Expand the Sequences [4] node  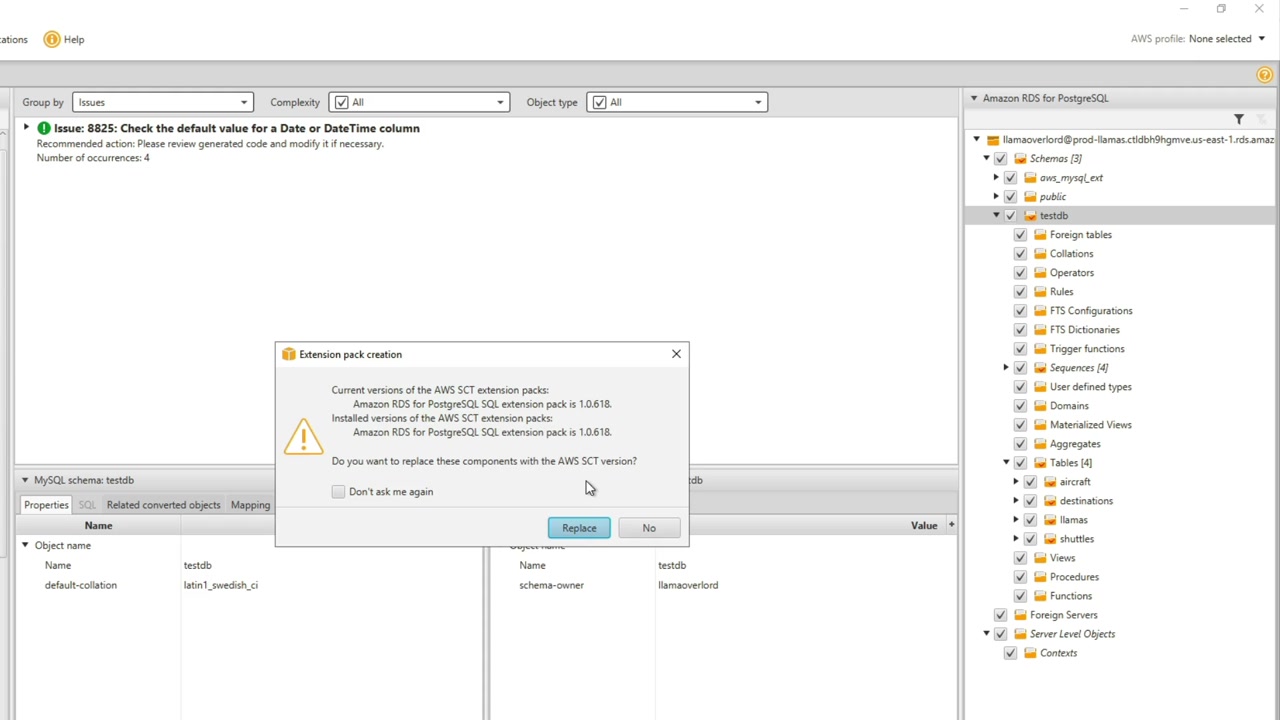[1006, 368]
